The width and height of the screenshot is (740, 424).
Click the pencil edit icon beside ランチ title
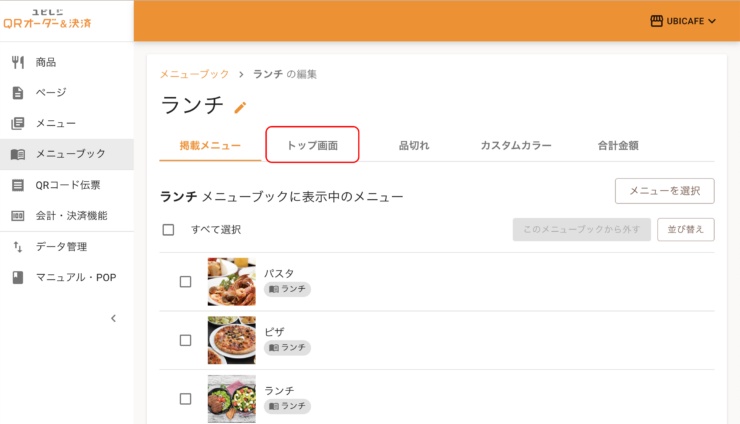point(240,108)
